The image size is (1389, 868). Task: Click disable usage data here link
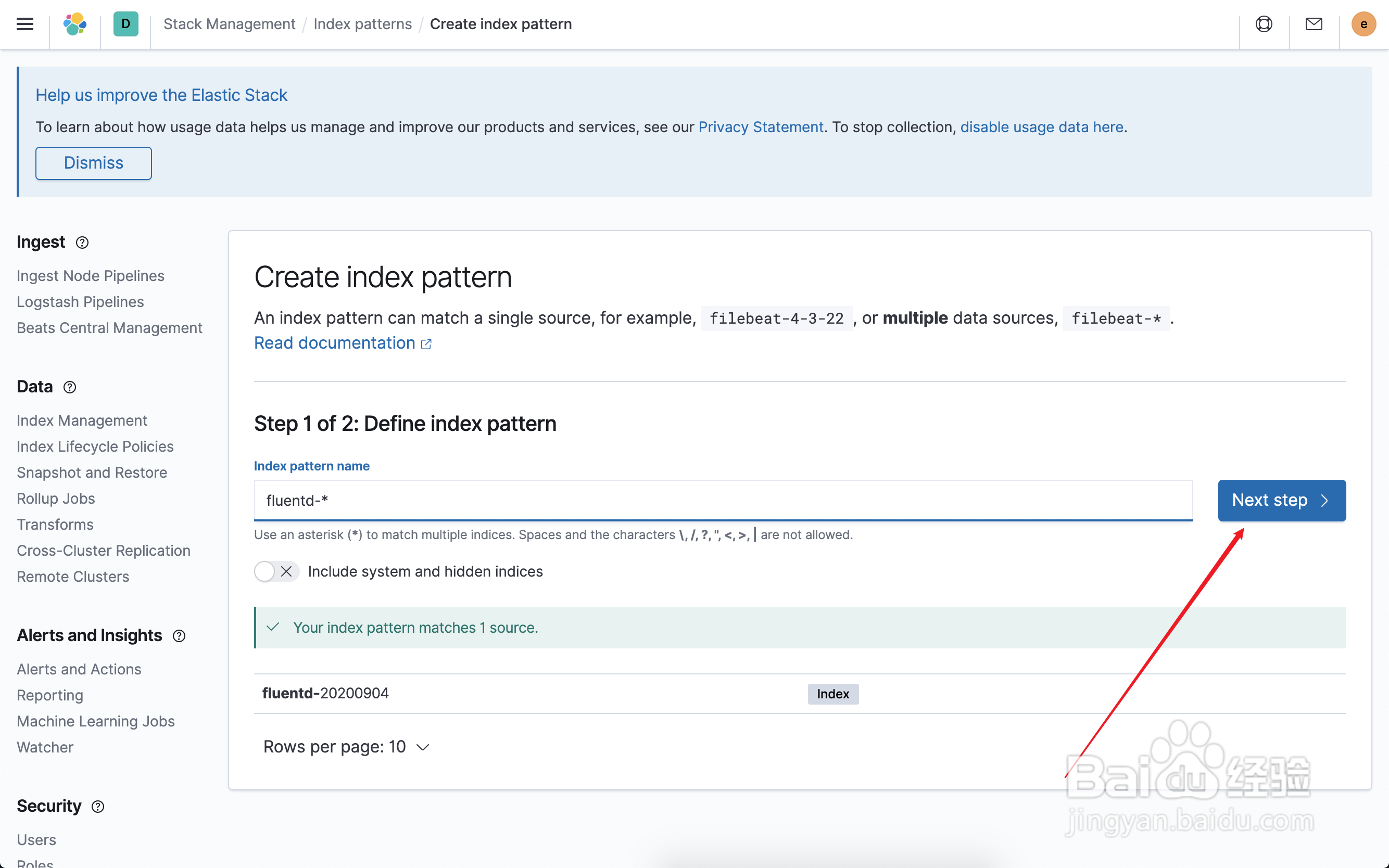[x=1042, y=127]
